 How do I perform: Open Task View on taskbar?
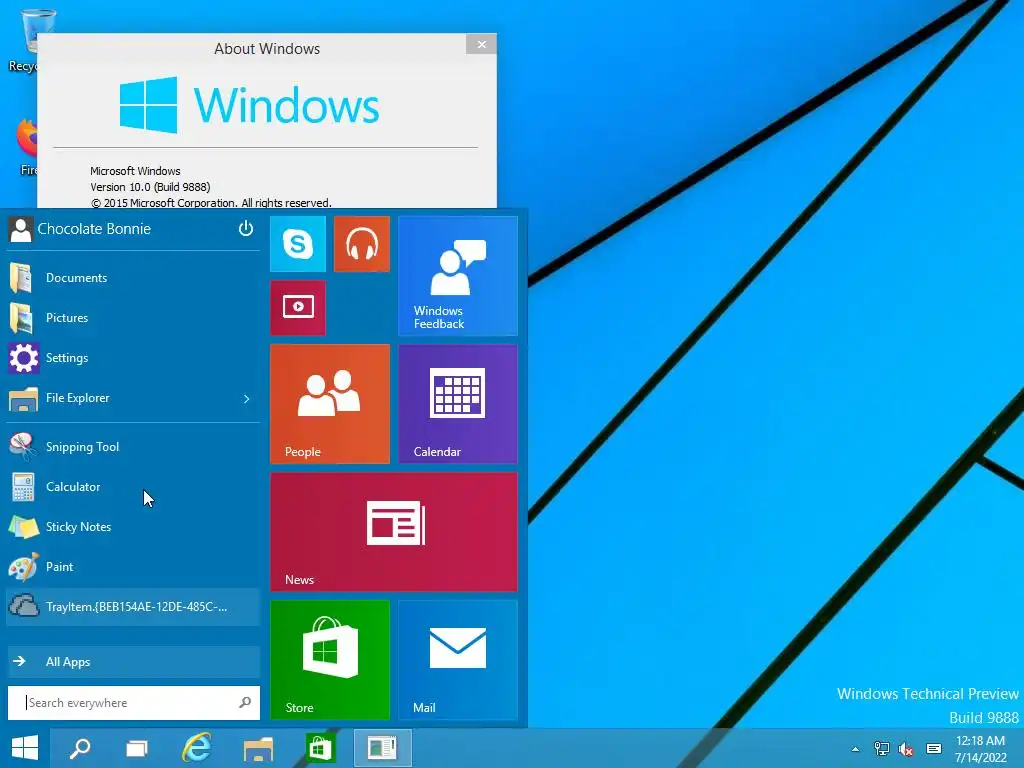pyautogui.click(x=136, y=748)
